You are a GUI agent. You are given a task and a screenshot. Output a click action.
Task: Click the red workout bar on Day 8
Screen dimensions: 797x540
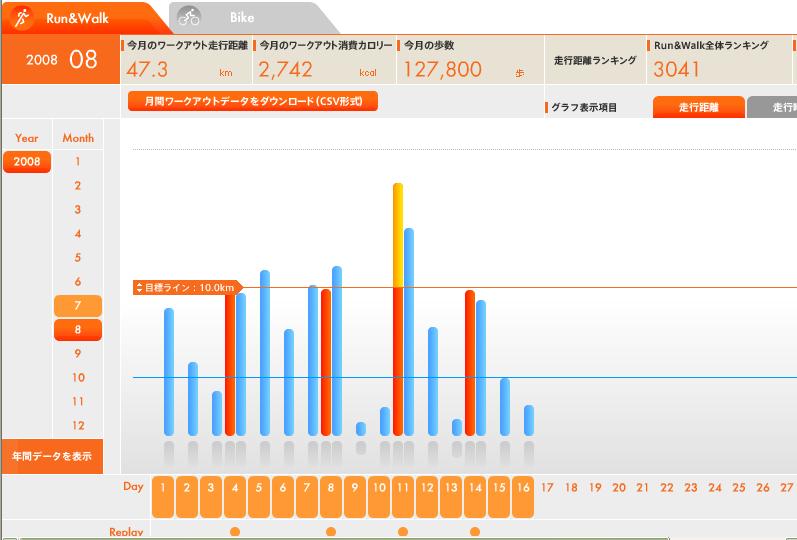(x=326, y=363)
